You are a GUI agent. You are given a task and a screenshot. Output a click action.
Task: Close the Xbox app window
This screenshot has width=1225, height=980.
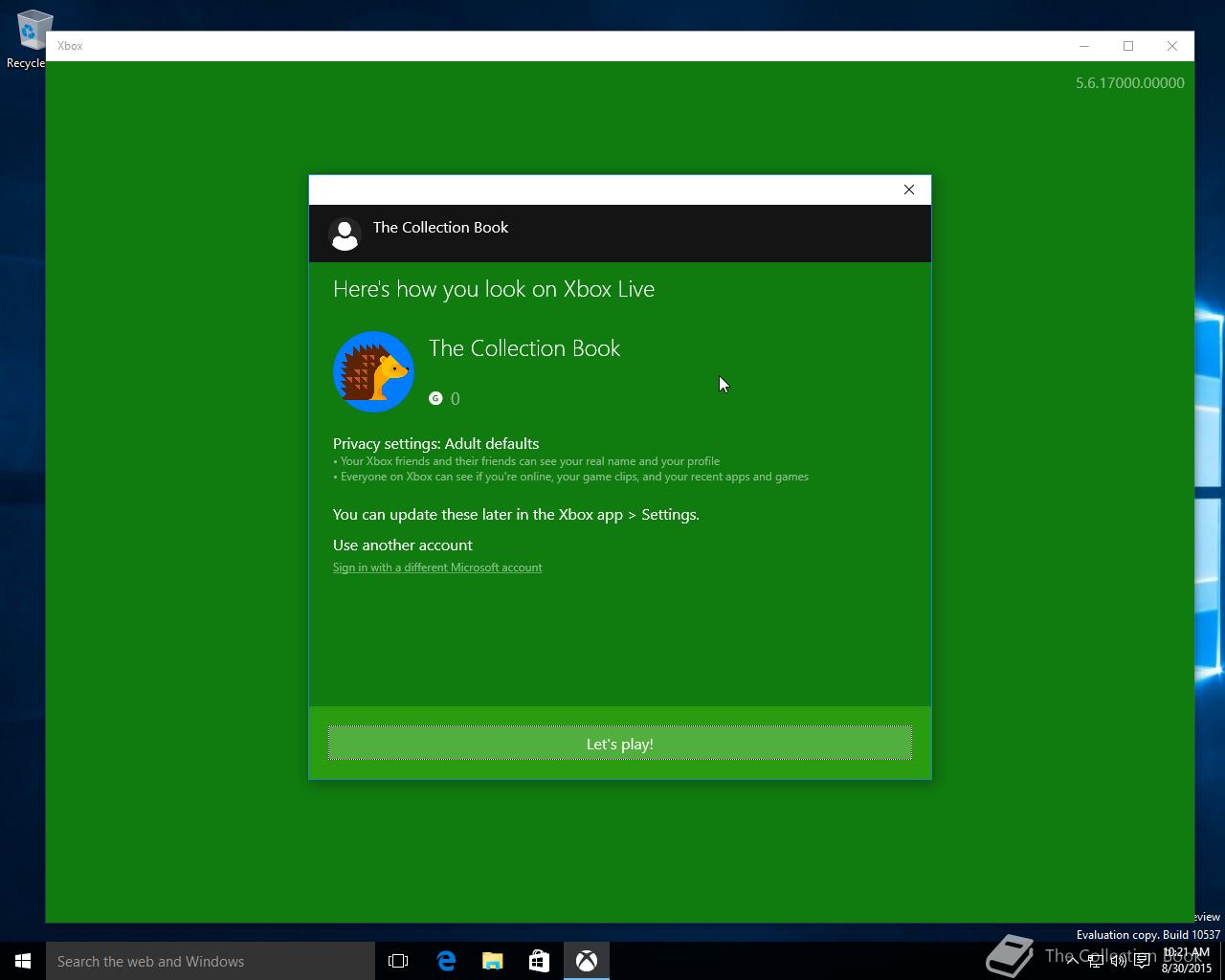[1172, 46]
